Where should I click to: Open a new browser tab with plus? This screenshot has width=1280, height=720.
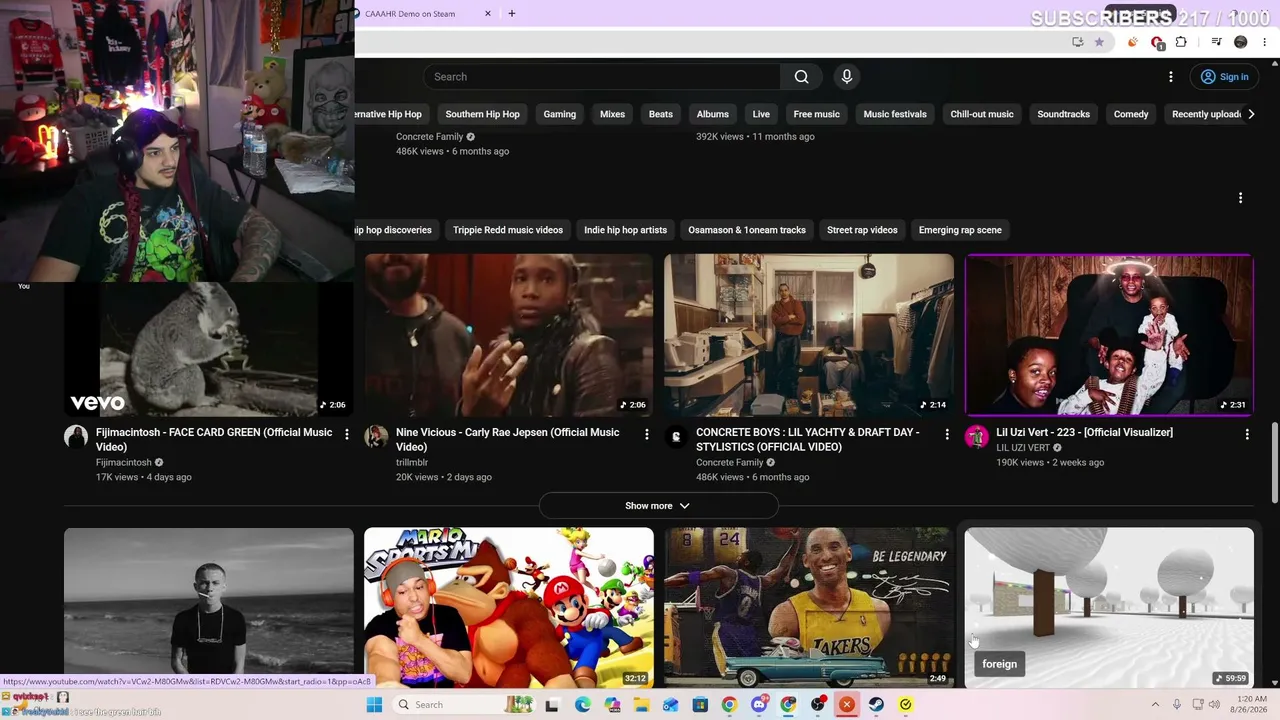pyautogui.click(x=512, y=14)
